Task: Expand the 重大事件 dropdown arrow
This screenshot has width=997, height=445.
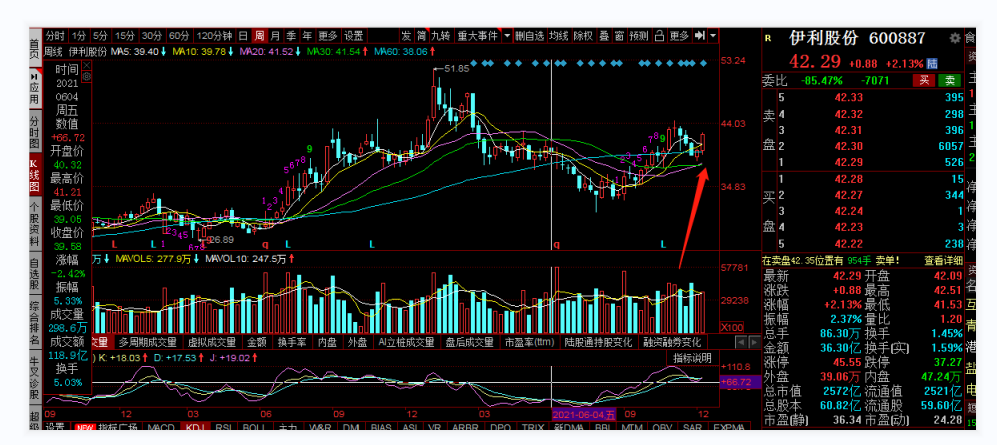Action: [x=507, y=36]
